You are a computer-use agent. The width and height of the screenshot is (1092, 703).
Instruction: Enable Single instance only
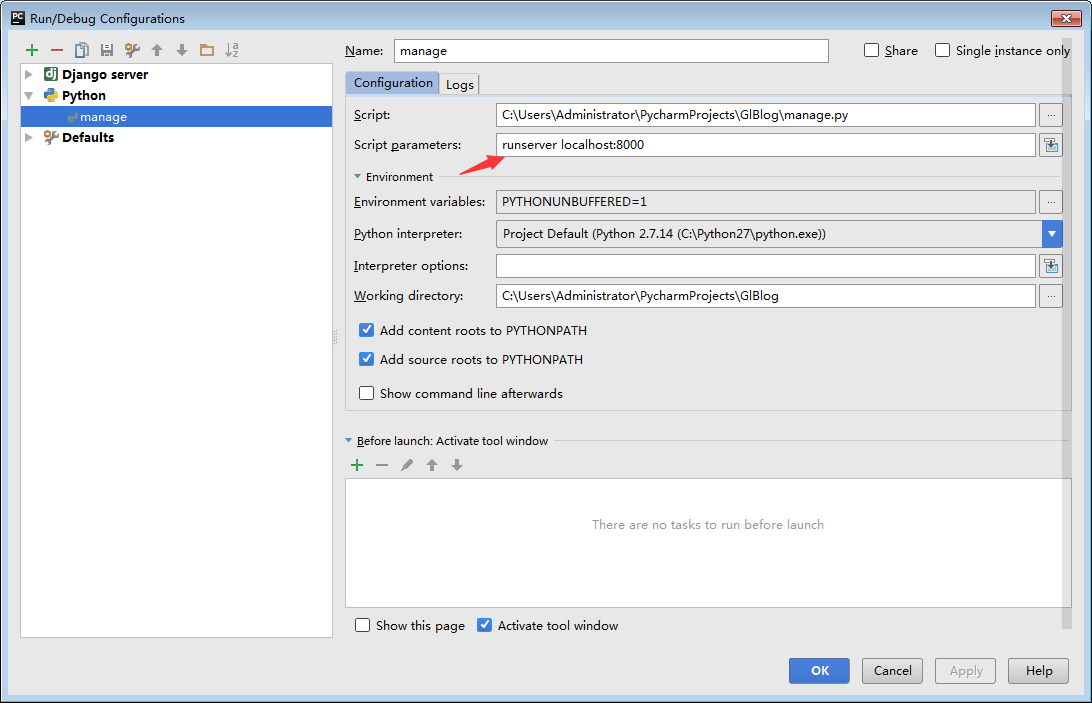942,50
